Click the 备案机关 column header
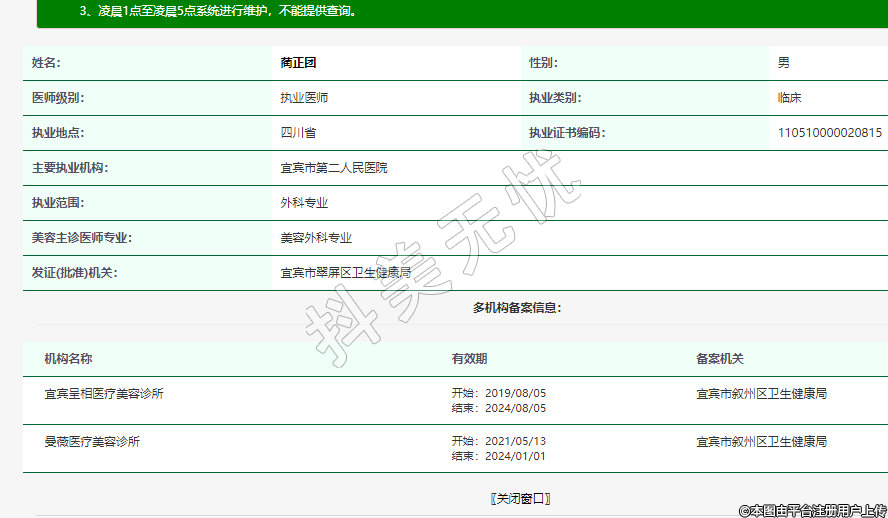This screenshot has height=518, width=888. pyautogui.click(x=720, y=359)
